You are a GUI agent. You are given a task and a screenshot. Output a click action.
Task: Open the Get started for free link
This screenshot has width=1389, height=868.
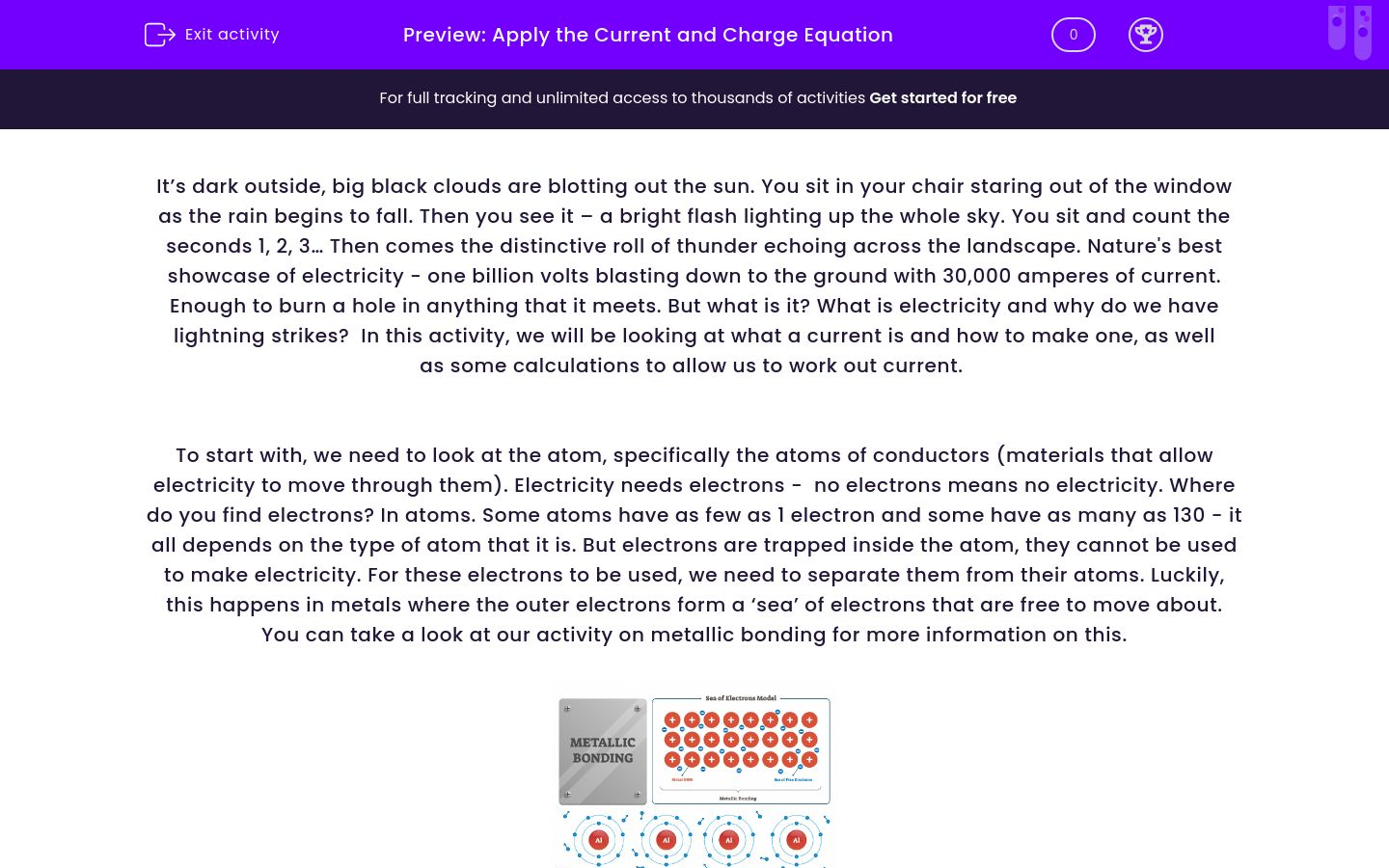pyautogui.click(x=942, y=97)
